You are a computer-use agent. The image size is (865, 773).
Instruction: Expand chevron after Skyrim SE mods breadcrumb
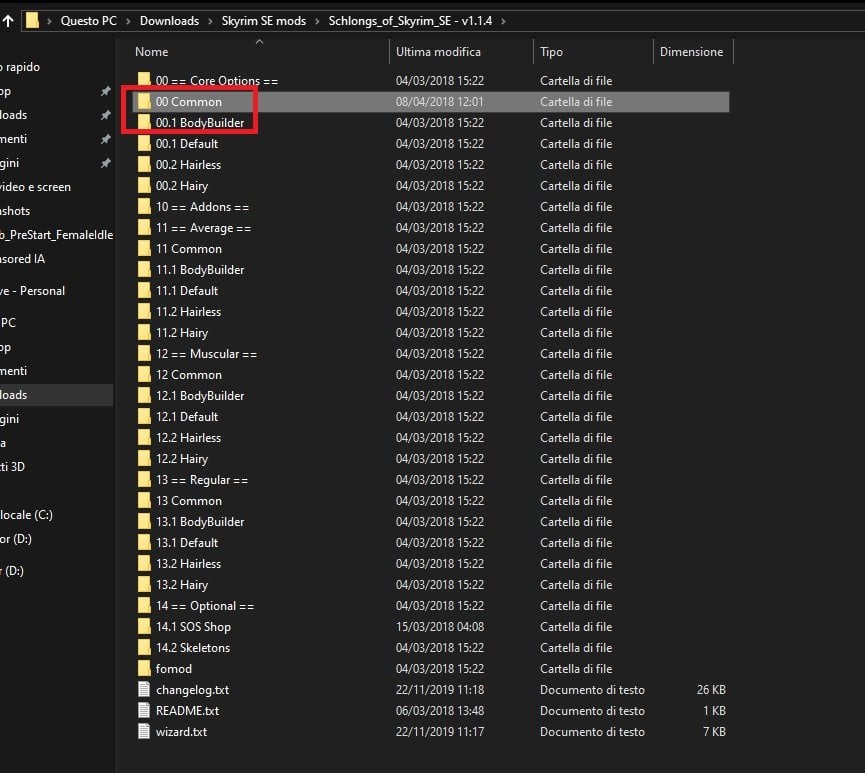point(317,21)
